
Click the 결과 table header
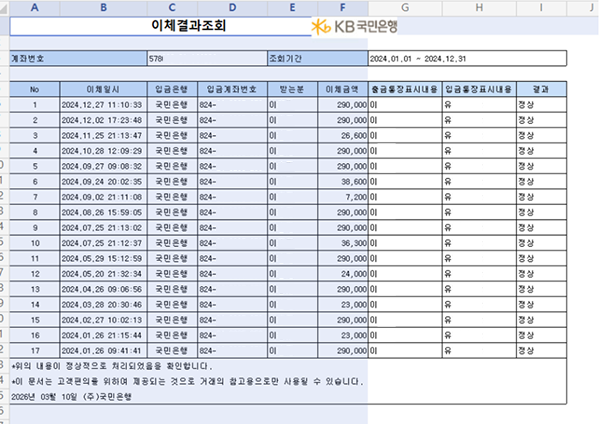(x=541, y=89)
